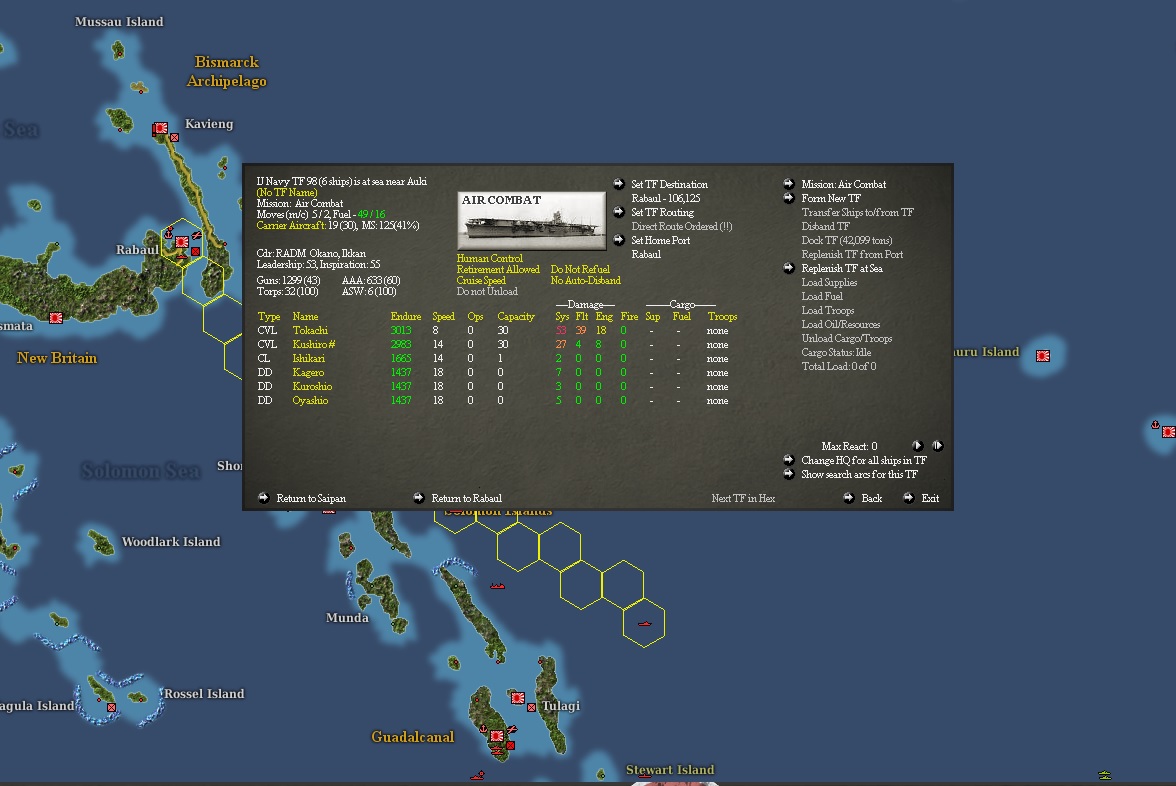Screen dimensions: 1176x786
Task: Click the (No TF Name) label to rename
Action: click(286, 192)
